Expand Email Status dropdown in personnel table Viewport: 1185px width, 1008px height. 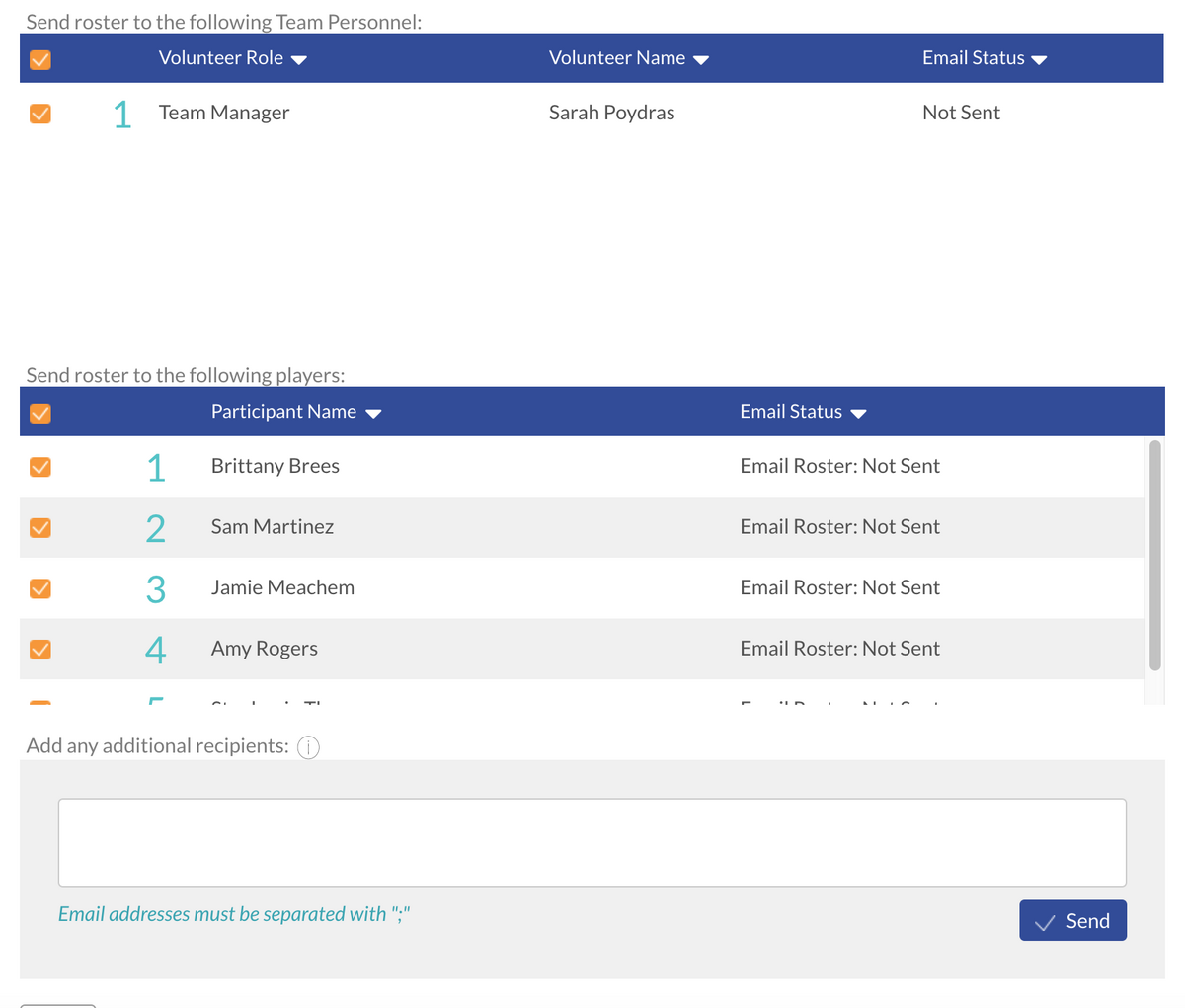tap(1040, 58)
